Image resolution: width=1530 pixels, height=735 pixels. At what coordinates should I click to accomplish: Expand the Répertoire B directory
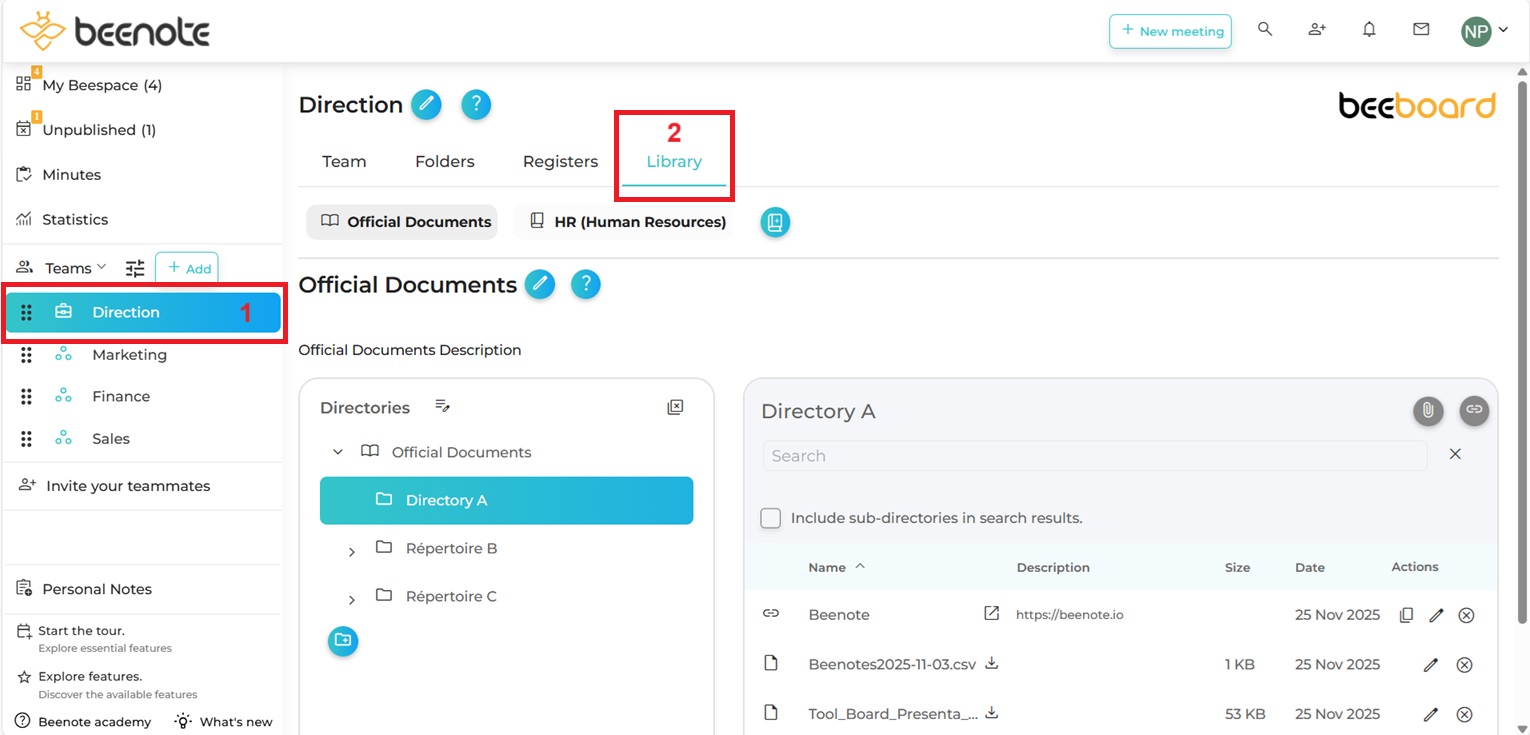(351, 551)
